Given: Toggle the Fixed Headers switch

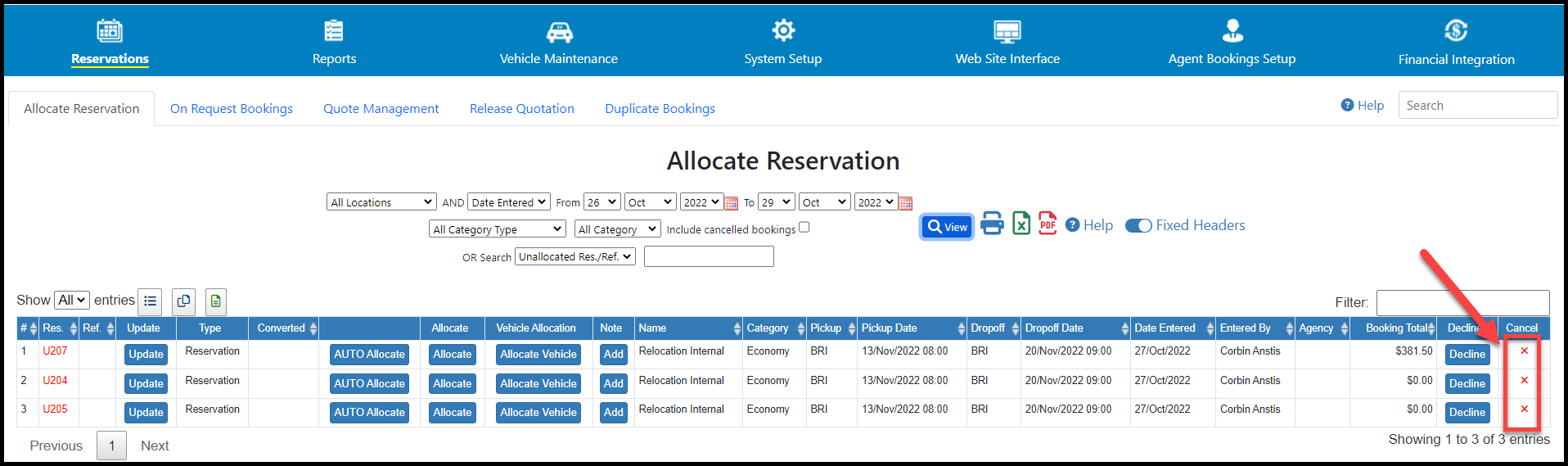Looking at the screenshot, I should (x=1138, y=226).
